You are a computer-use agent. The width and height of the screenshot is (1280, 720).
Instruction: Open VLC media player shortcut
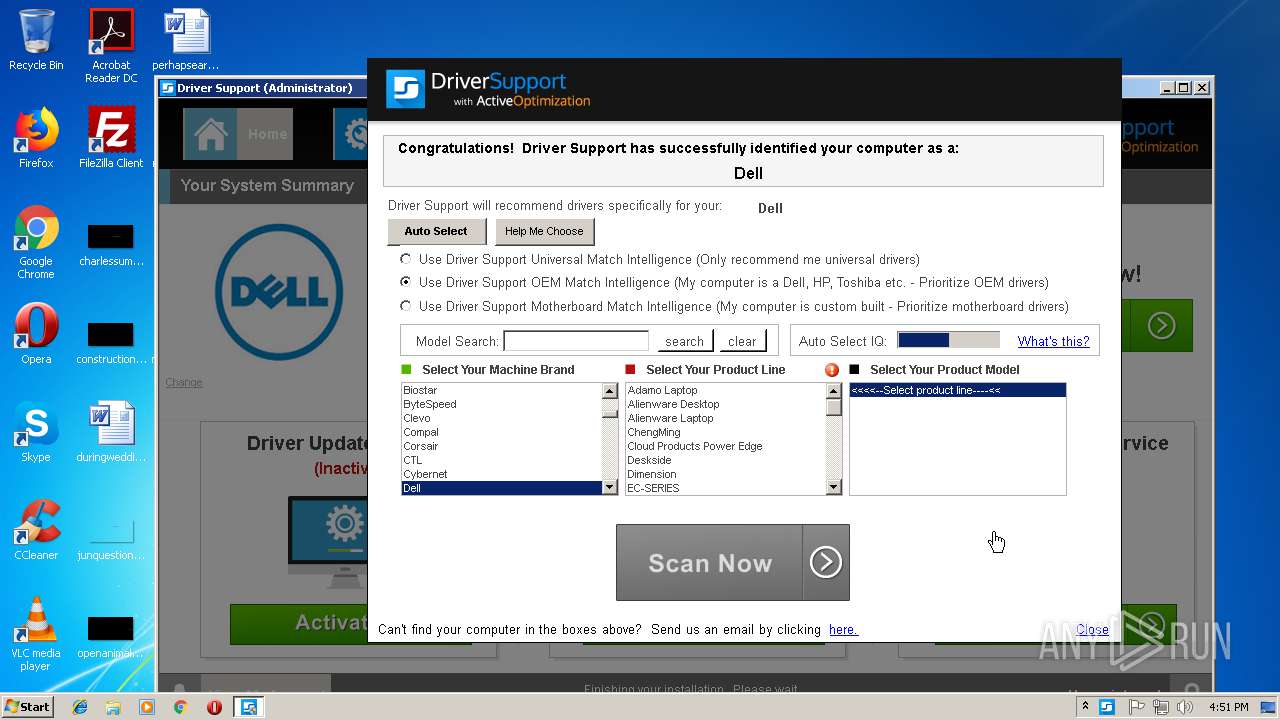coord(36,634)
